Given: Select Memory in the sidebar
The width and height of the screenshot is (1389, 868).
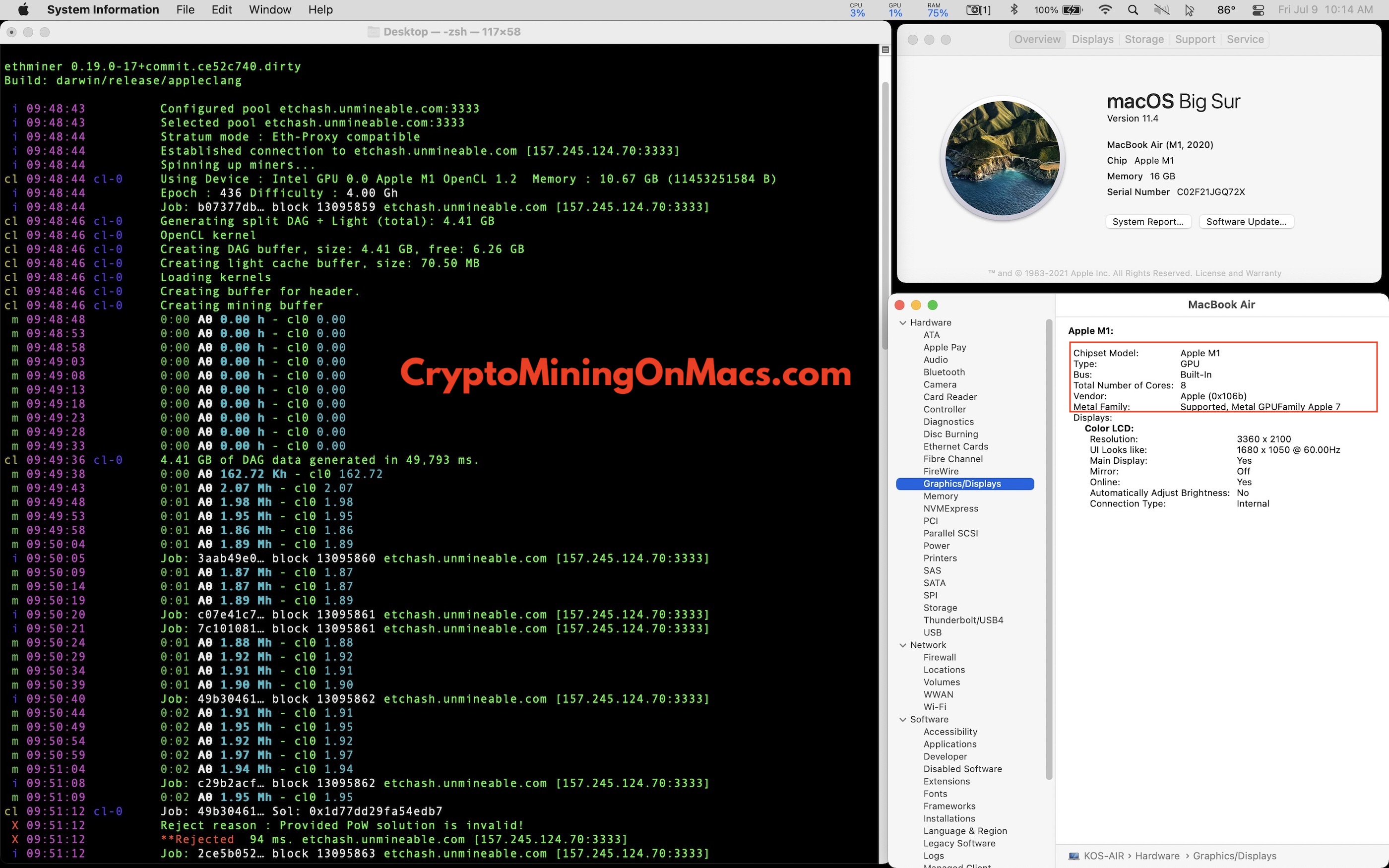Looking at the screenshot, I should click(x=941, y=496).
